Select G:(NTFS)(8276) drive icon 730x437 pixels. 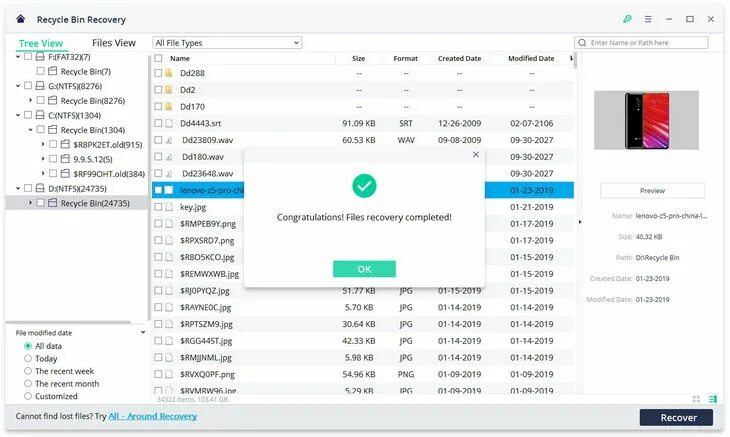[40, 86]
